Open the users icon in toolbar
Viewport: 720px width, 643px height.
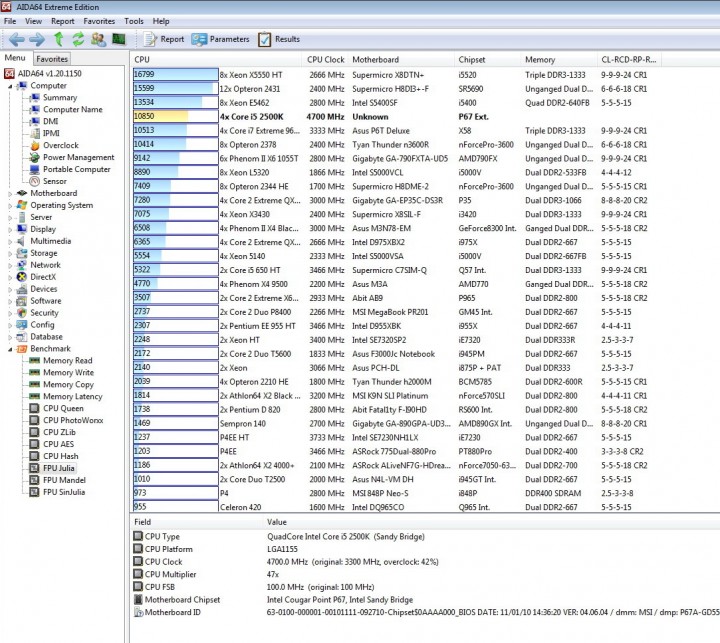(x=98, y=39)
